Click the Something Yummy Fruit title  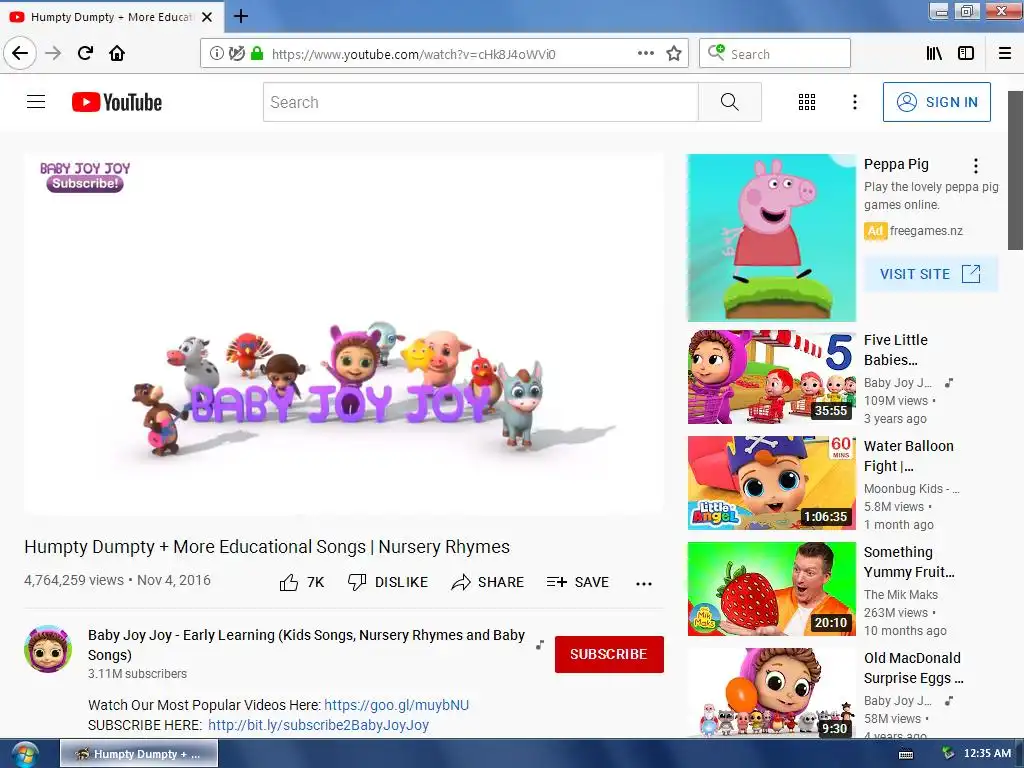pyautogui.click(x=909, y=562)
